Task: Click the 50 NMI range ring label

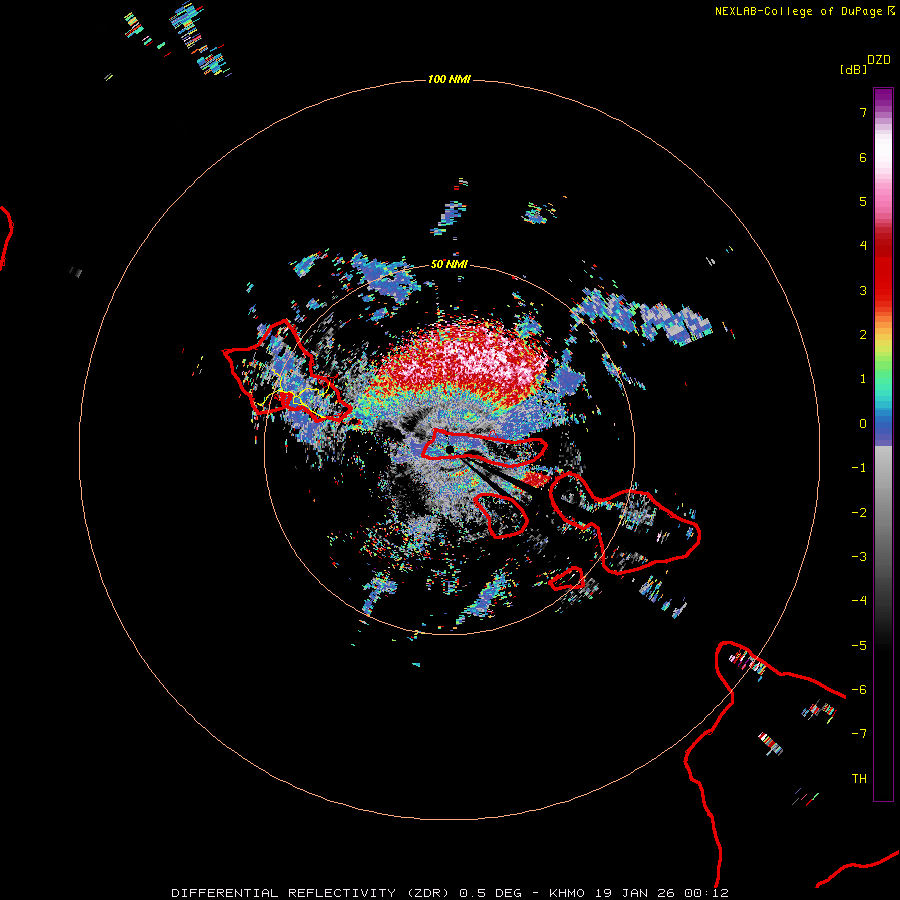Action: point(449,265)
